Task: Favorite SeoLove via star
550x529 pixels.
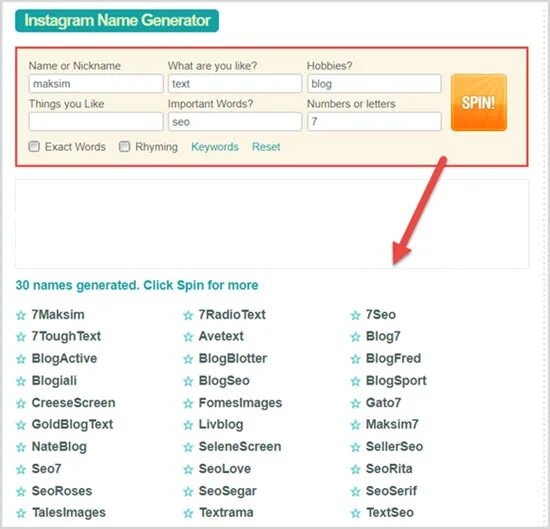Action: pyautogui.click(x=188, y=469)
